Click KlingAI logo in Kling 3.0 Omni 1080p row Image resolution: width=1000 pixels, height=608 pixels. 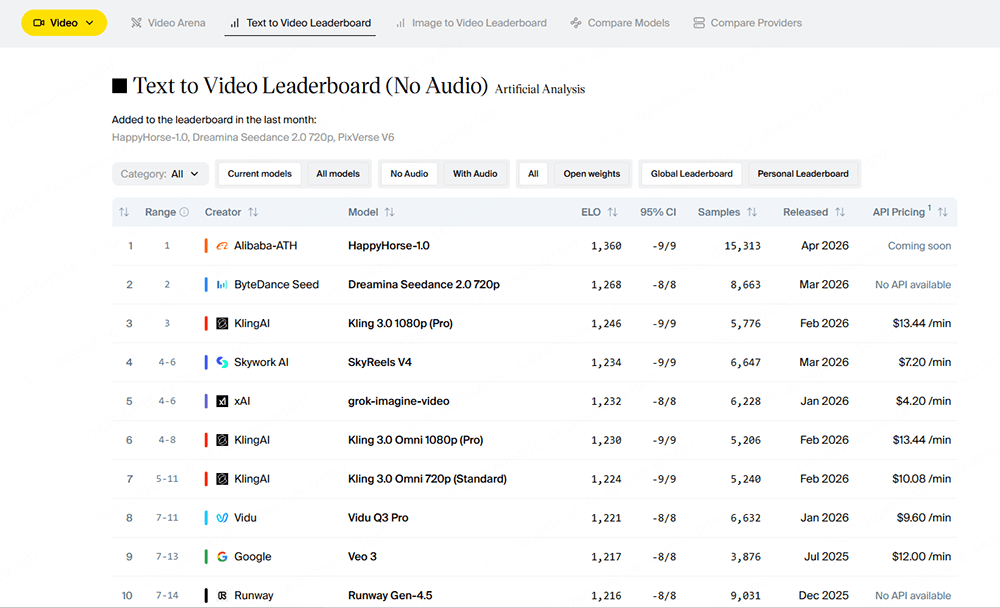[x=222, y=440]
